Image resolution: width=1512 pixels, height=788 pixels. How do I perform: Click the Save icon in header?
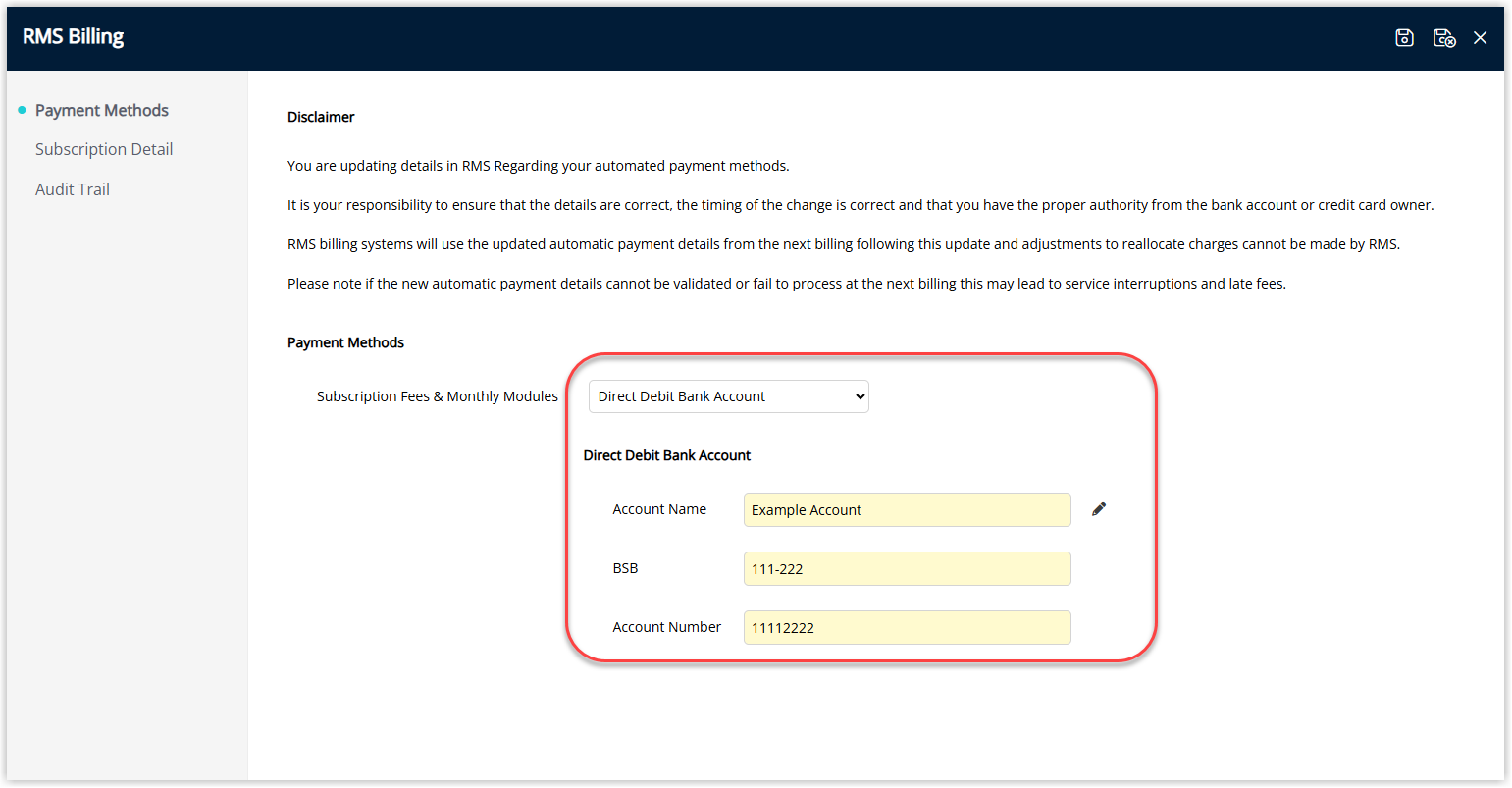coord(1404,37)
